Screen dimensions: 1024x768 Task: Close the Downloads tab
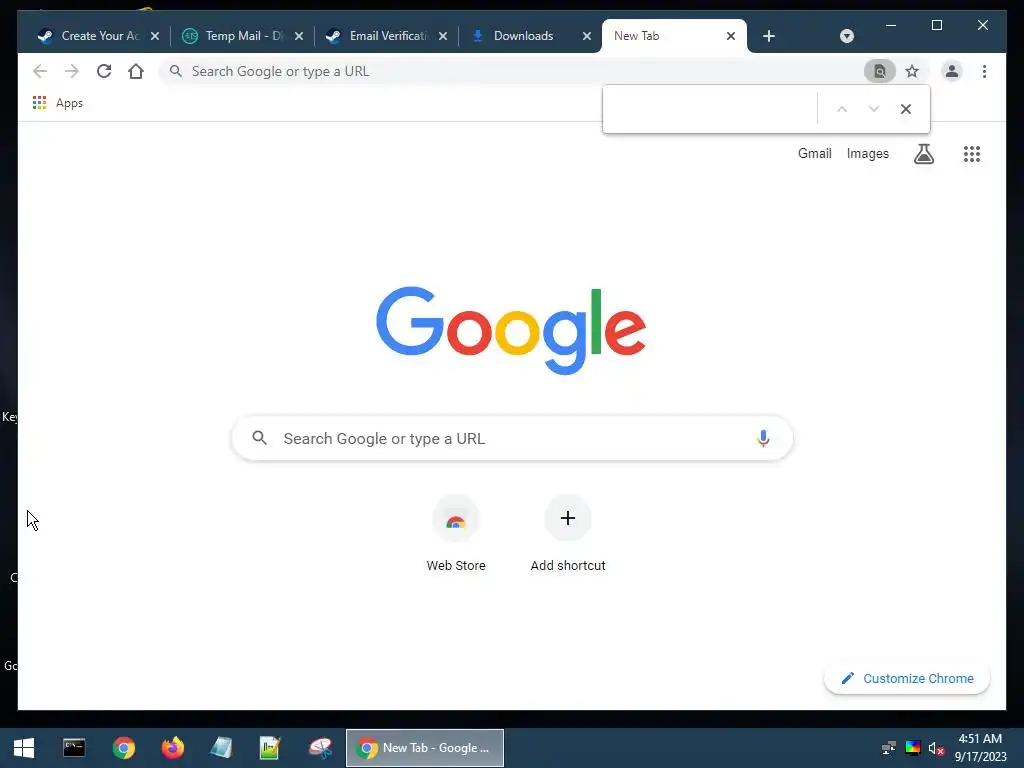tap(586, 36)
